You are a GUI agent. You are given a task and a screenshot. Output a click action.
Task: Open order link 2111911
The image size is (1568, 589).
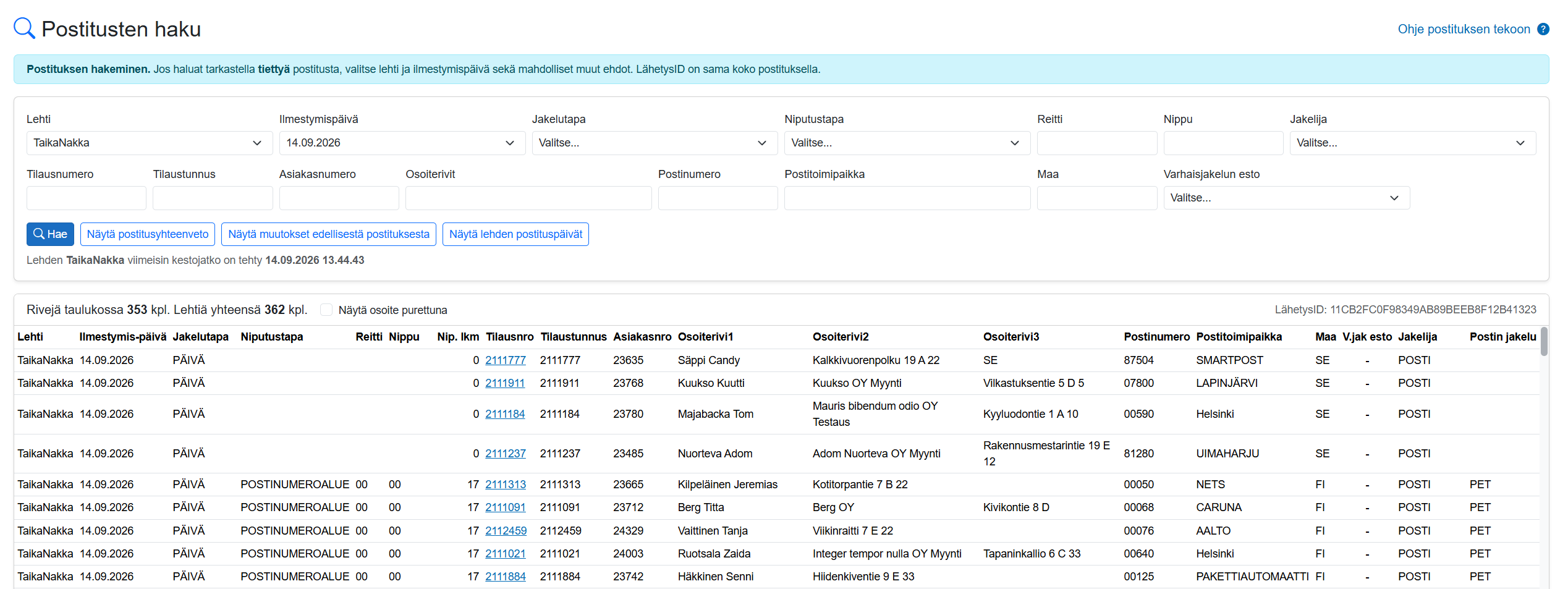505,383
